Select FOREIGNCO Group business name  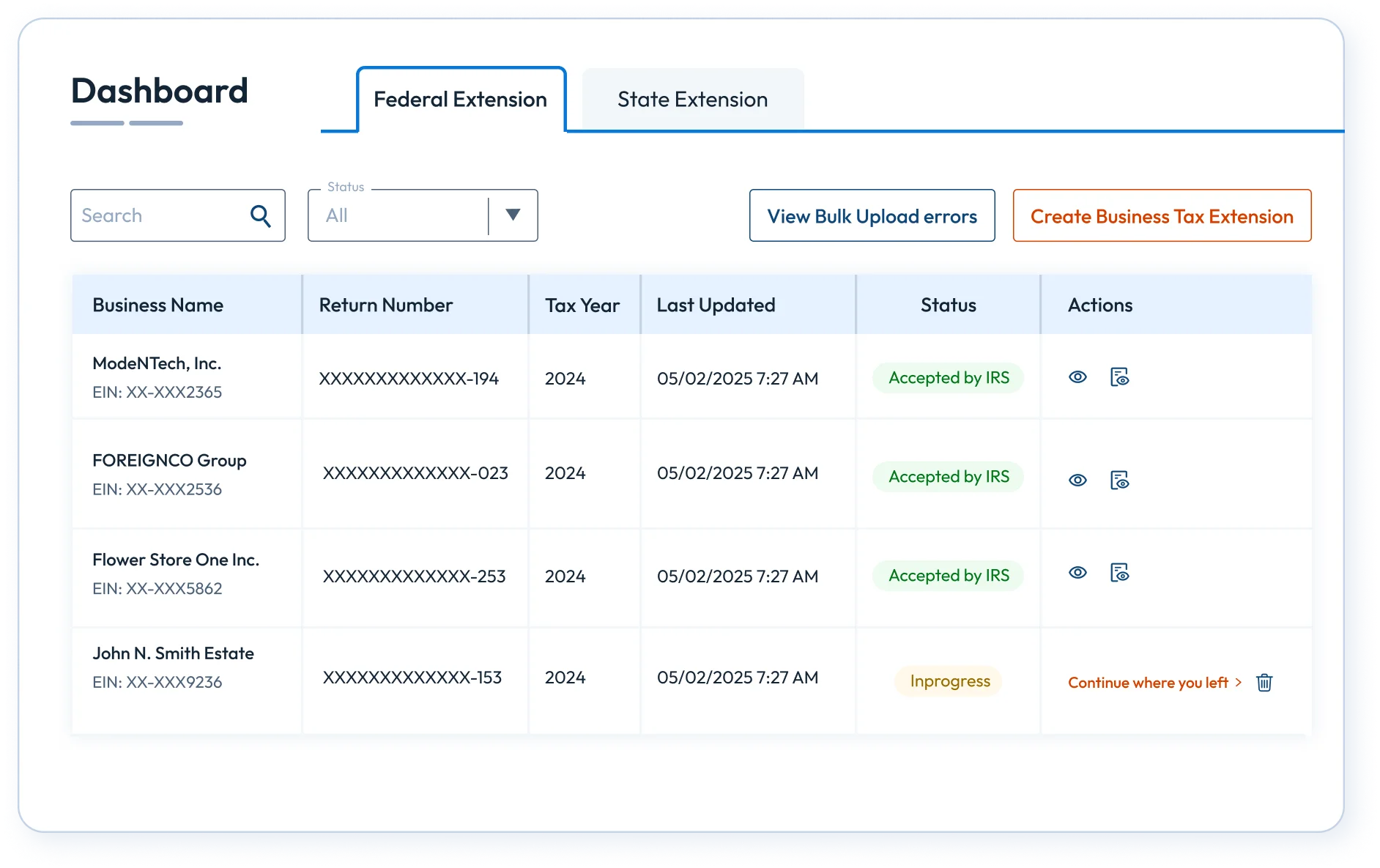[169, 461]
